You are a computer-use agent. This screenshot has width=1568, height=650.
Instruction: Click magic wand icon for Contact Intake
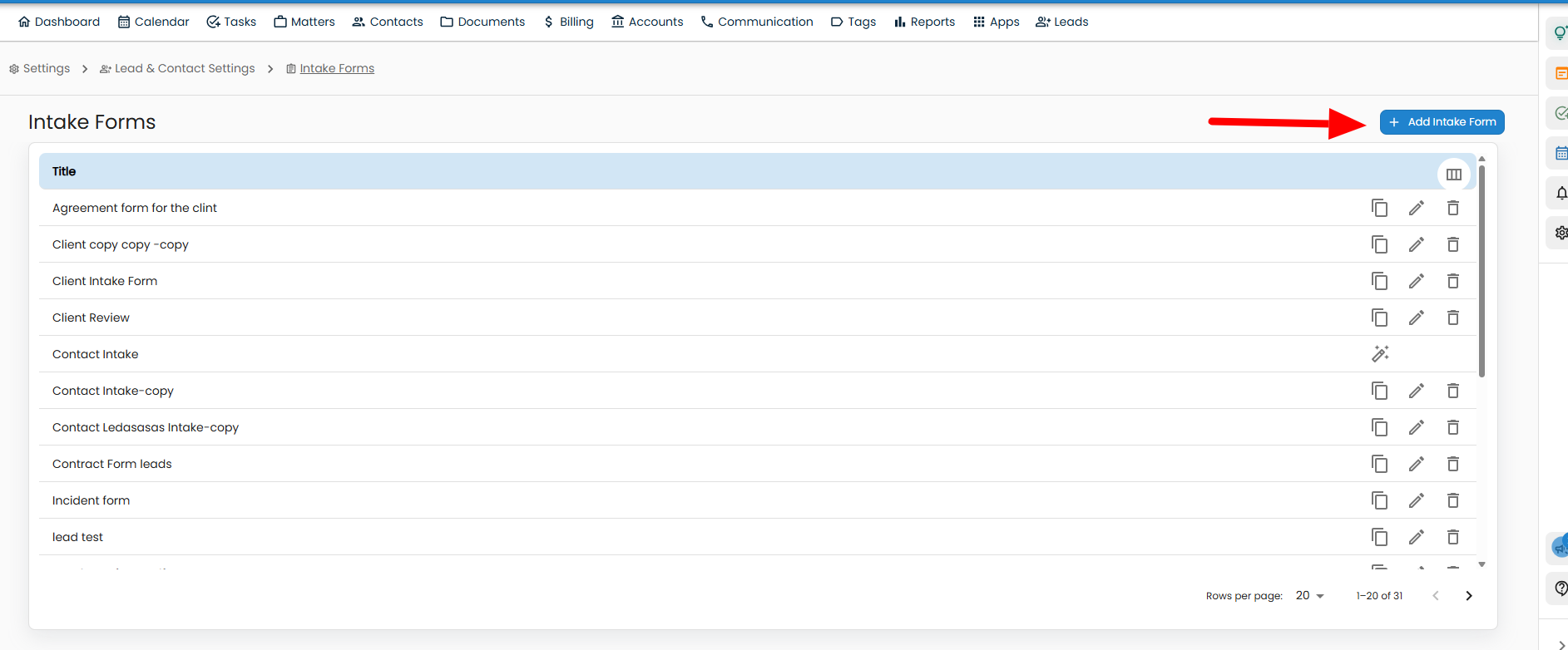tap(1380, 354)
